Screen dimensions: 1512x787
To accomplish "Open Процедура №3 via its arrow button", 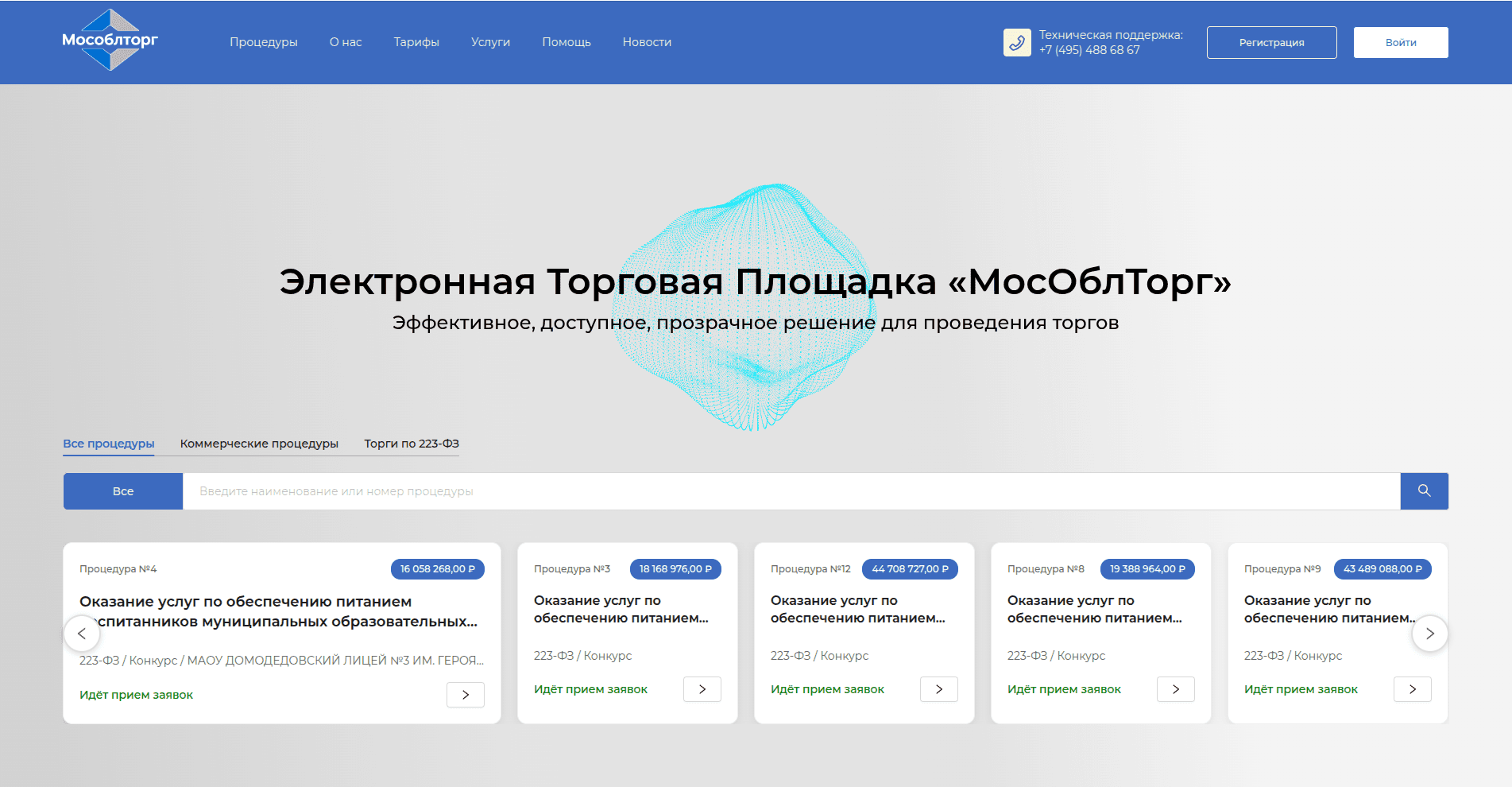I will 702,689.
